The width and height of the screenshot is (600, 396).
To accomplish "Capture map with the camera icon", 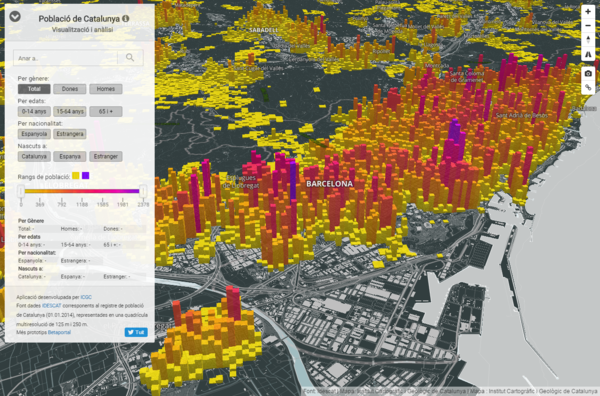I will point(588,73).
